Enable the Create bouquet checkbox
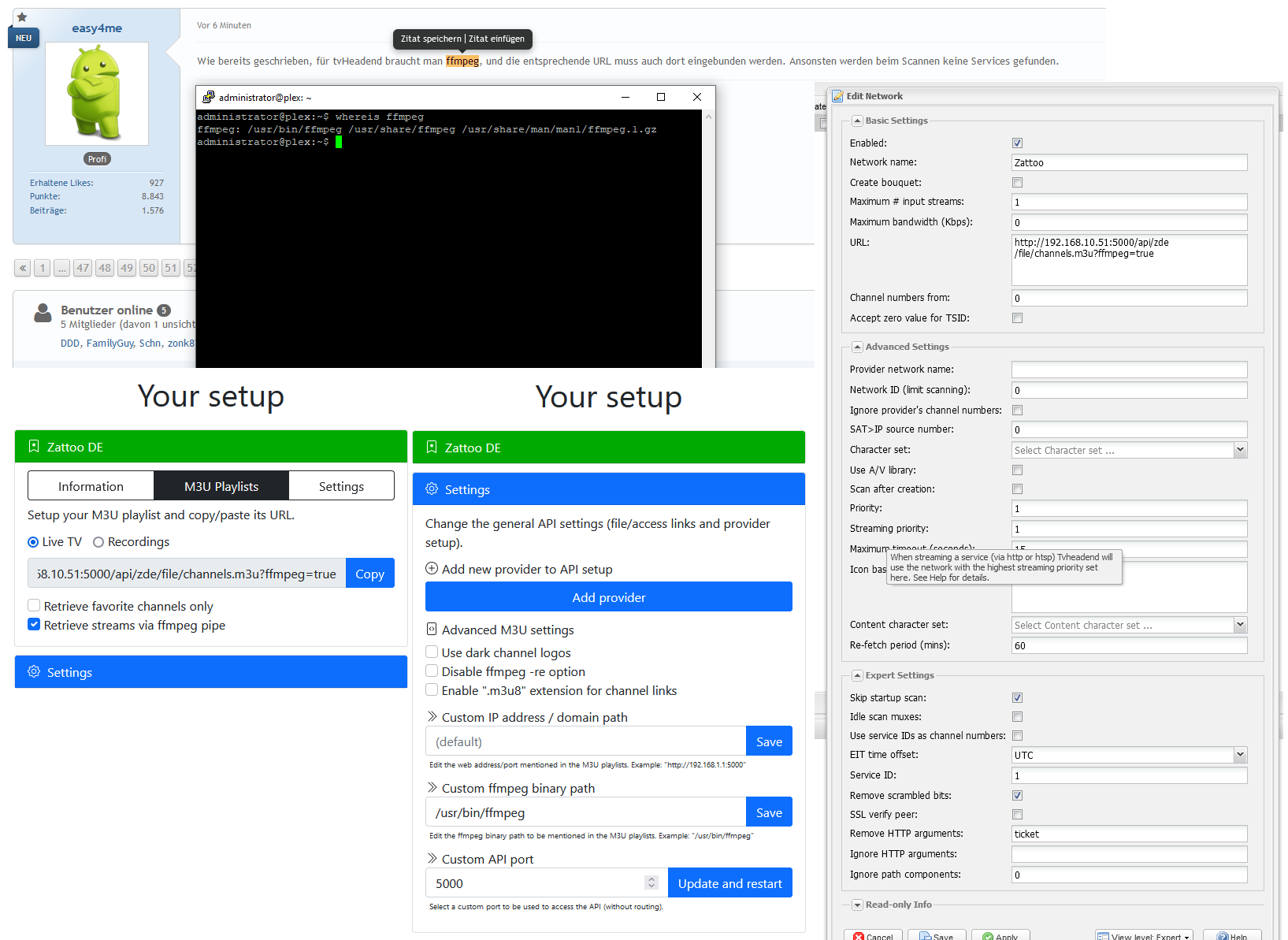Image resolution: width=1288 pixels, height=940 pixels. (1017, 183)
